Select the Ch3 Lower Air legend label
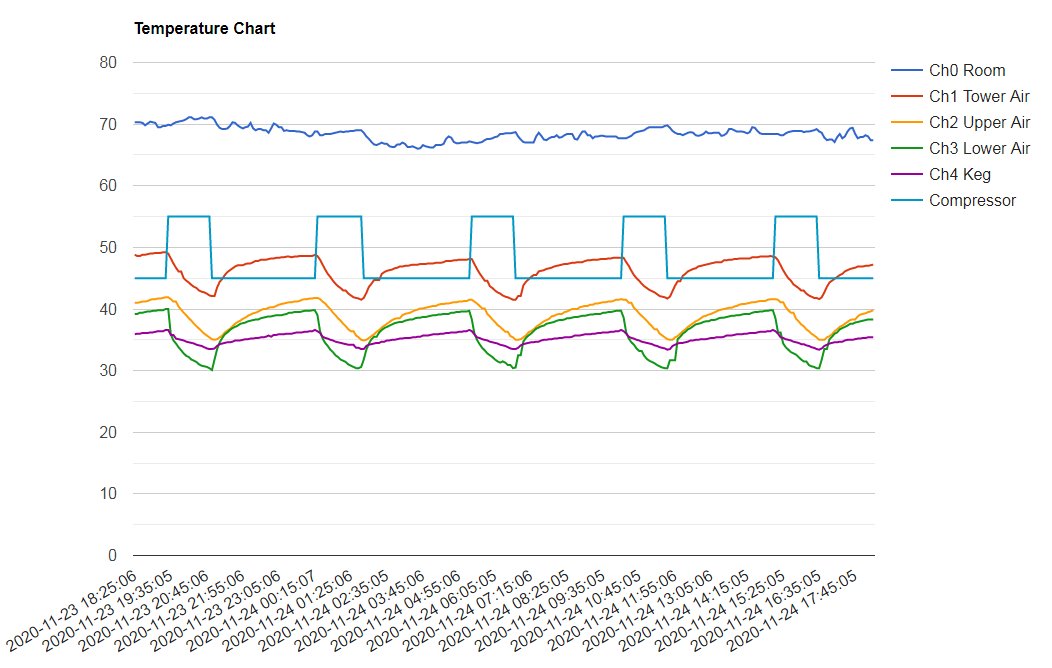The width and height of the screenshot is (1052, 668). [x=979, y=148]
